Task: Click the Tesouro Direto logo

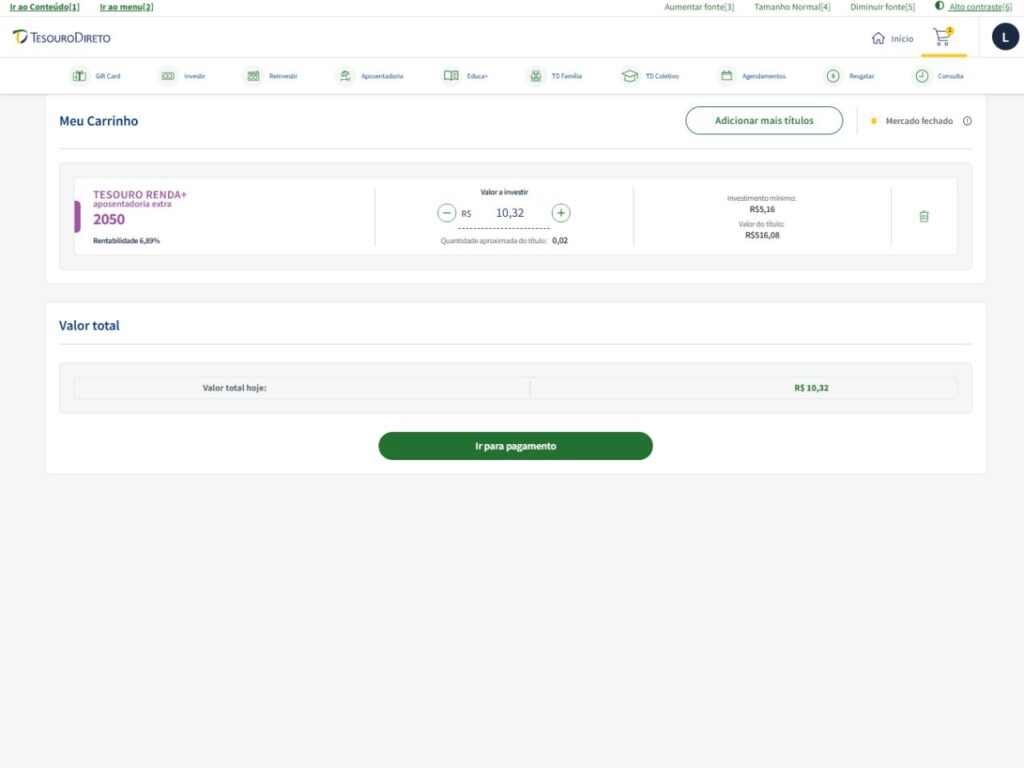Action: [61, 37]
